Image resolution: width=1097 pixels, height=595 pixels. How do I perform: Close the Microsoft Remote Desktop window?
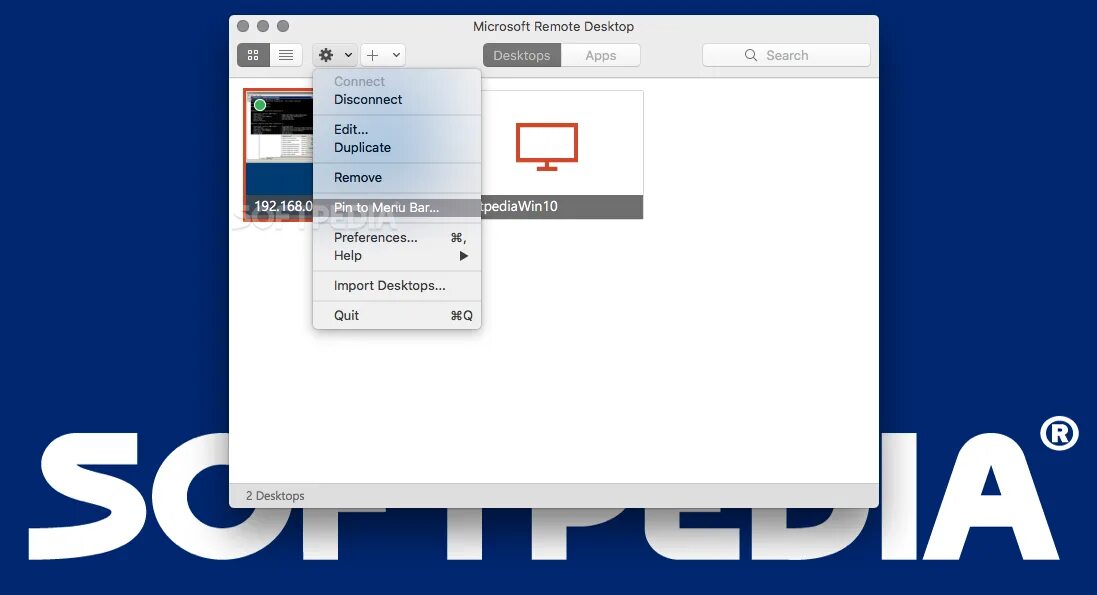[x=243, y=26]
